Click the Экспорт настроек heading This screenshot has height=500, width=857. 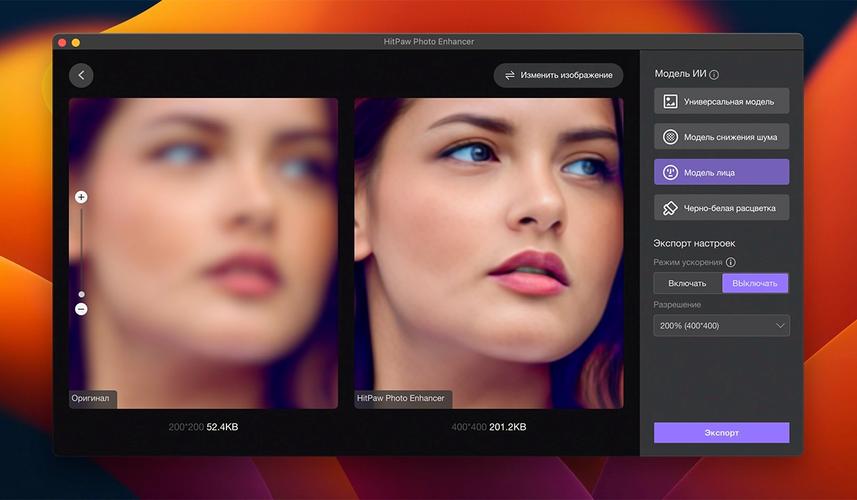tap(694, 243)
